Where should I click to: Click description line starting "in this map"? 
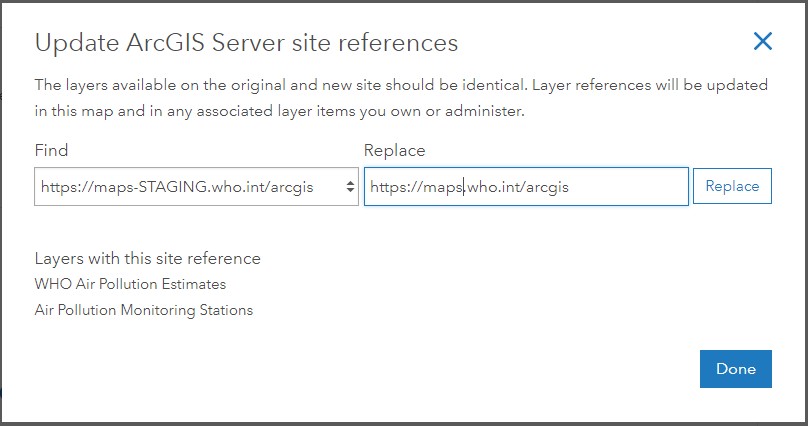(280, 111)
